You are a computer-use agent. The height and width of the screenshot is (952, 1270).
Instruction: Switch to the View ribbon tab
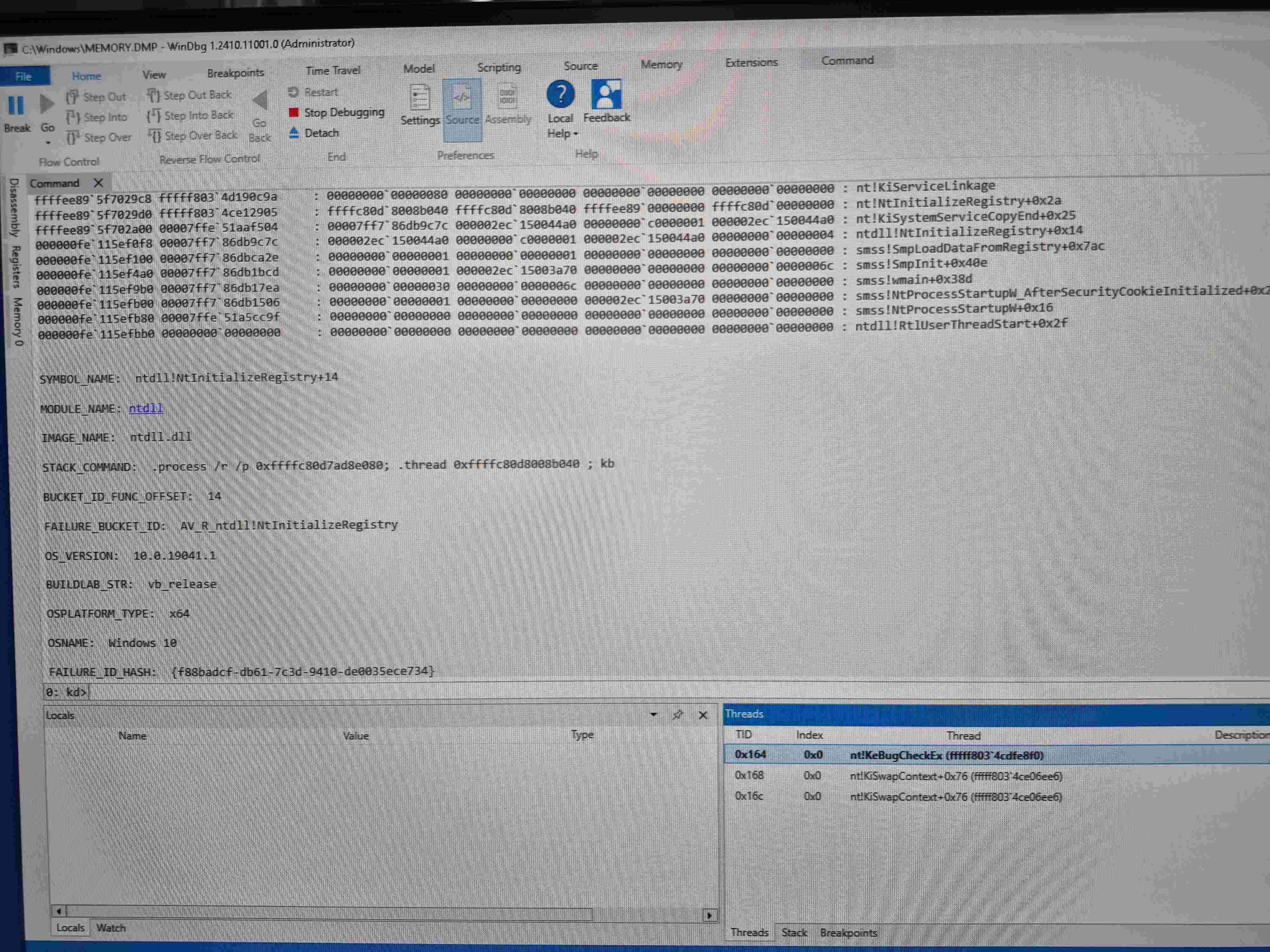click(x=154, y=75)
